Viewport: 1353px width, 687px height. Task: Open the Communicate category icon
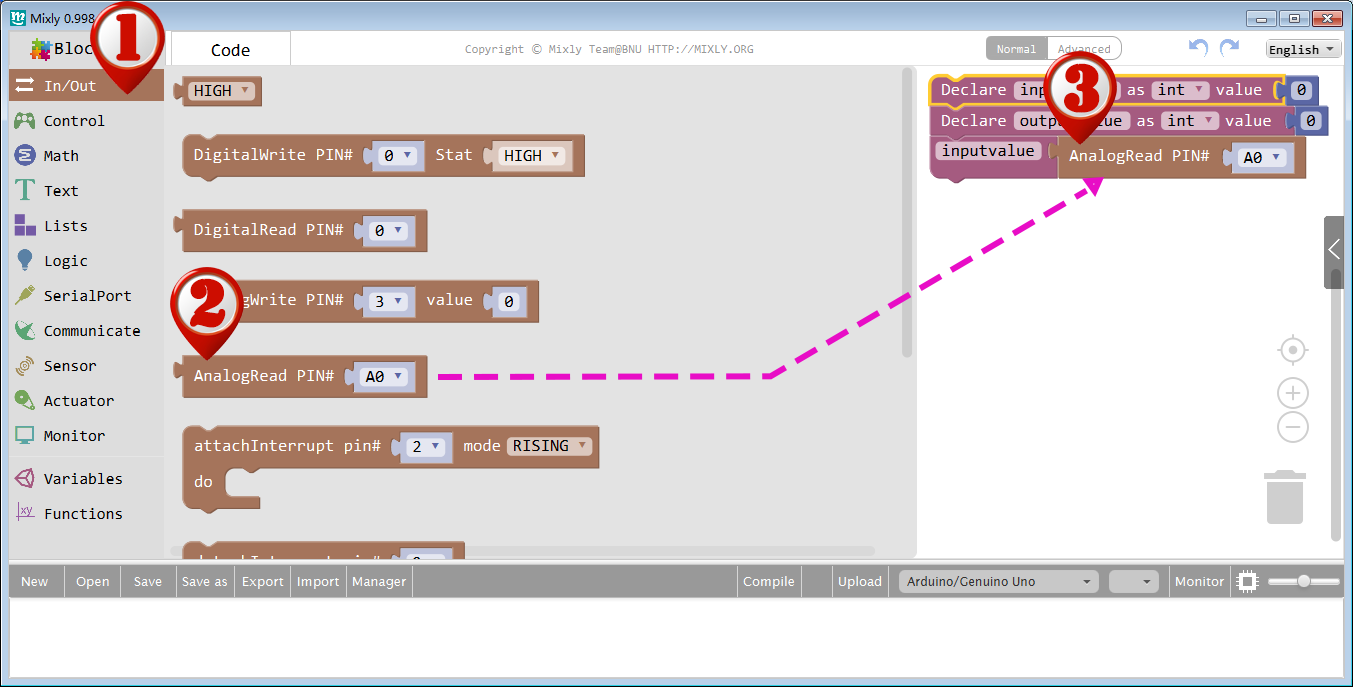pos(25,331)
